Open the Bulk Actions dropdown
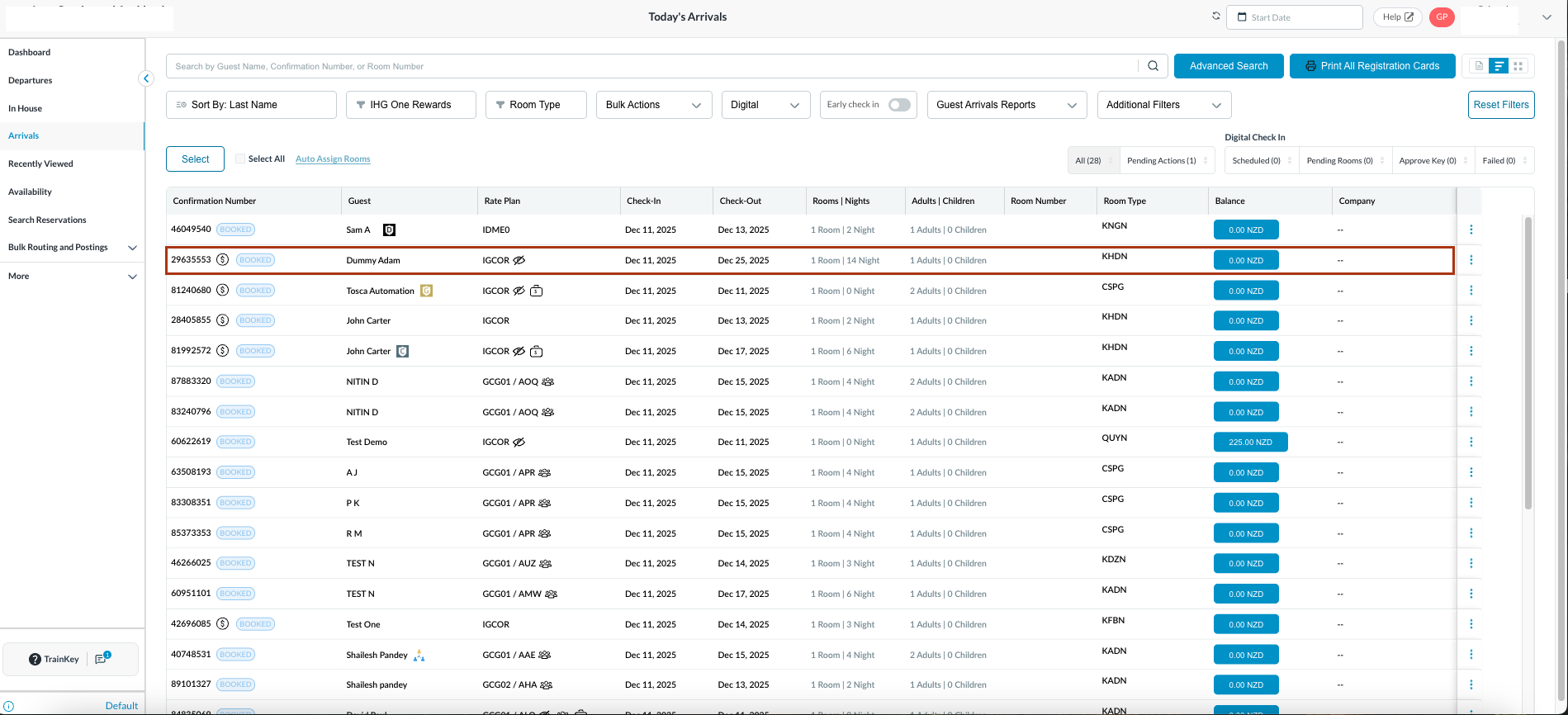The height and width of the screenshot is (715, 1568). click(653, 105)
